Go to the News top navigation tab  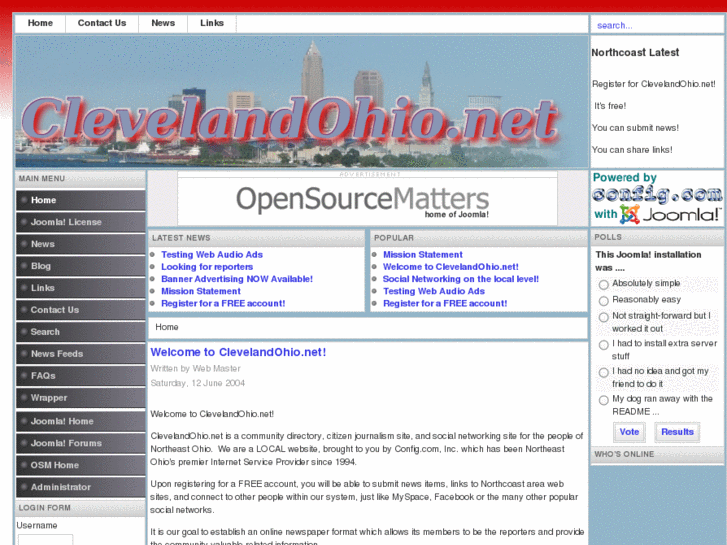click(163, 23)
